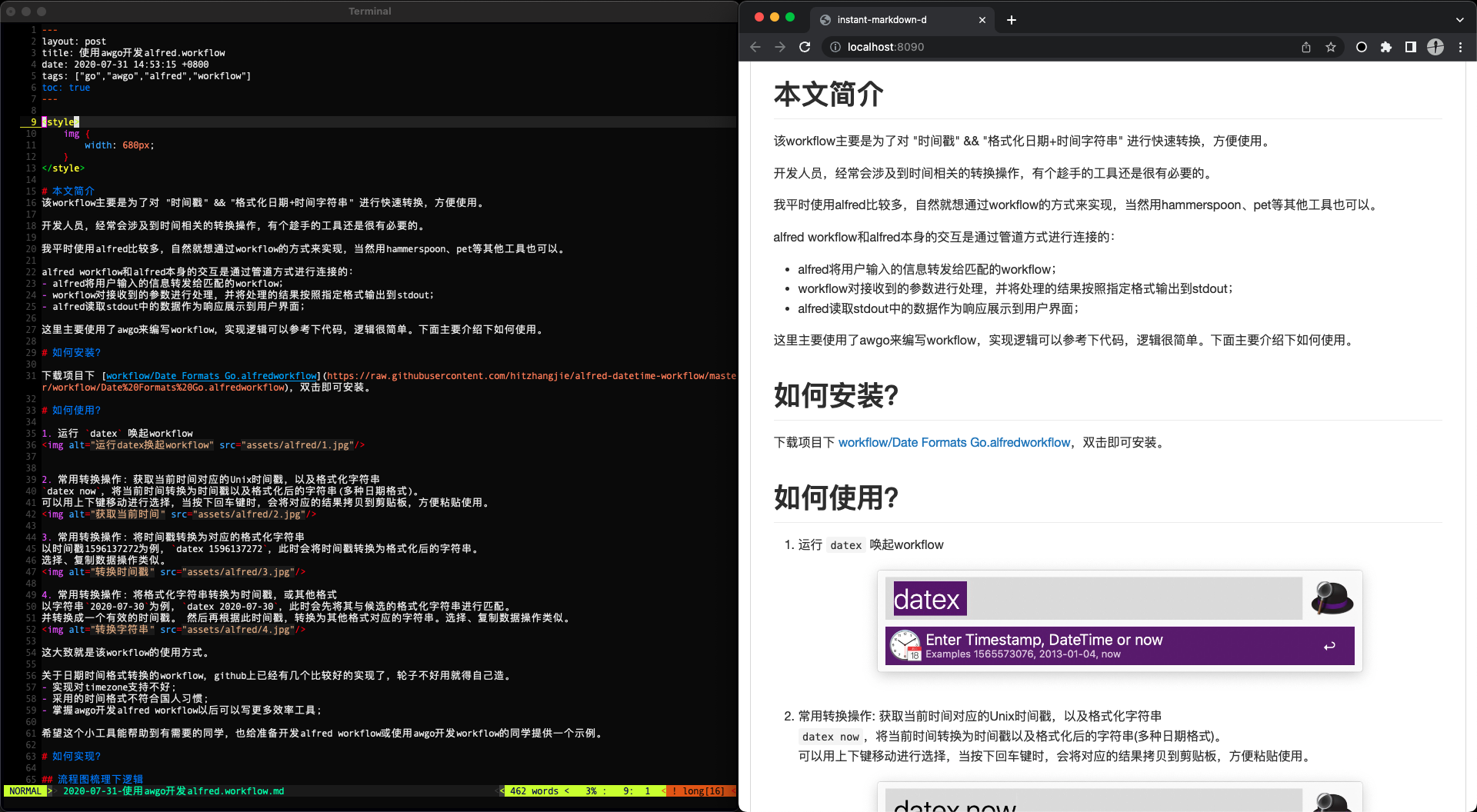
Task: Open the Extensions puzzle menu
Action: pos(1386,47)
